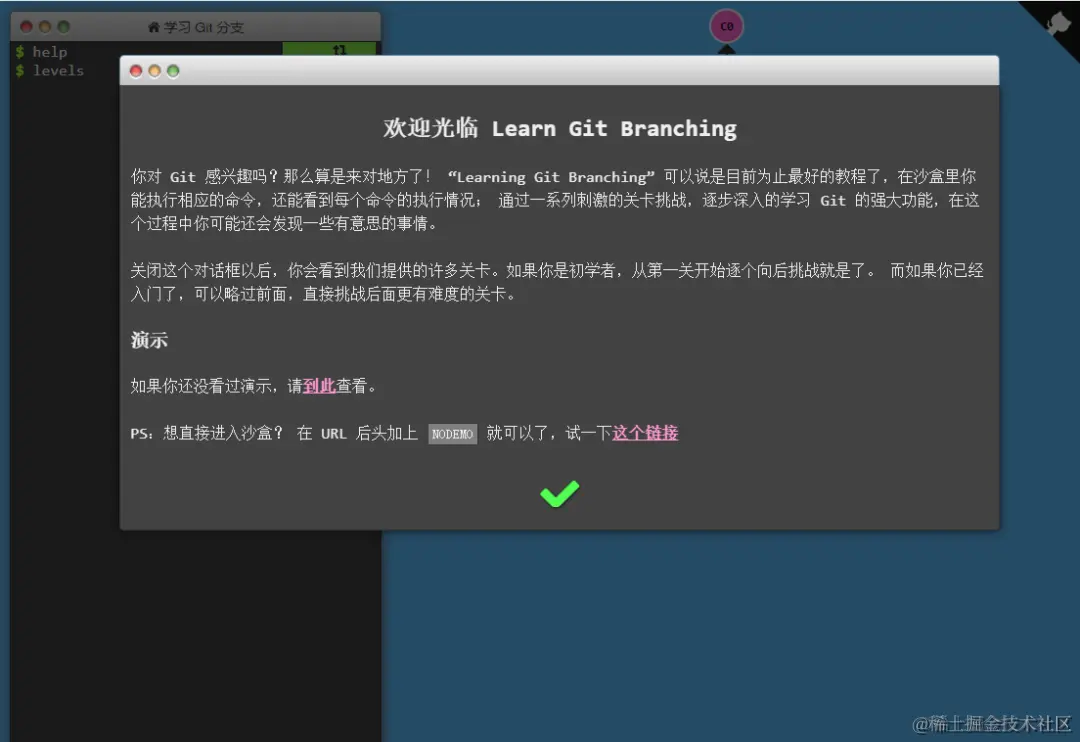Click the green checkmark to close welcome dialog
The height and width of the screenshot is (742, 1080).
(x=559, y=493)
